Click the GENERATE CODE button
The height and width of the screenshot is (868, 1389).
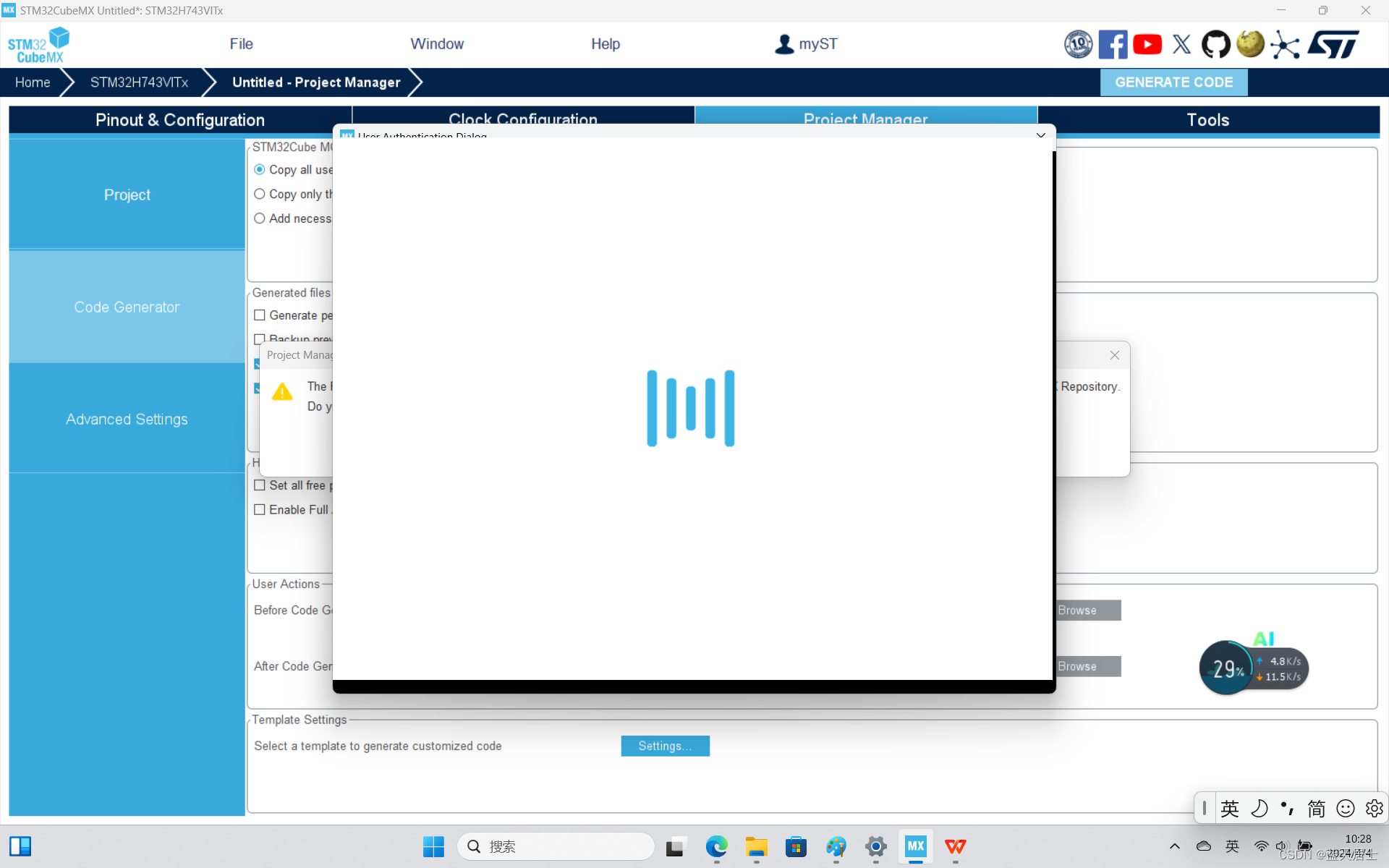click(1173, 82)
